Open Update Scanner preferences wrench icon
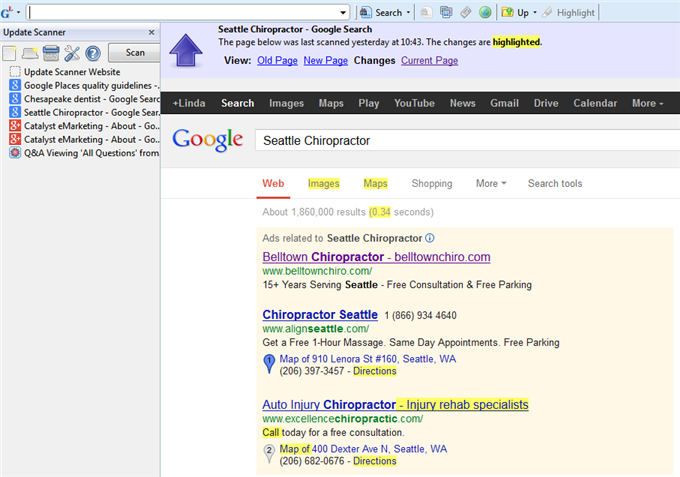Screen dimensions: 680x477 72,53
